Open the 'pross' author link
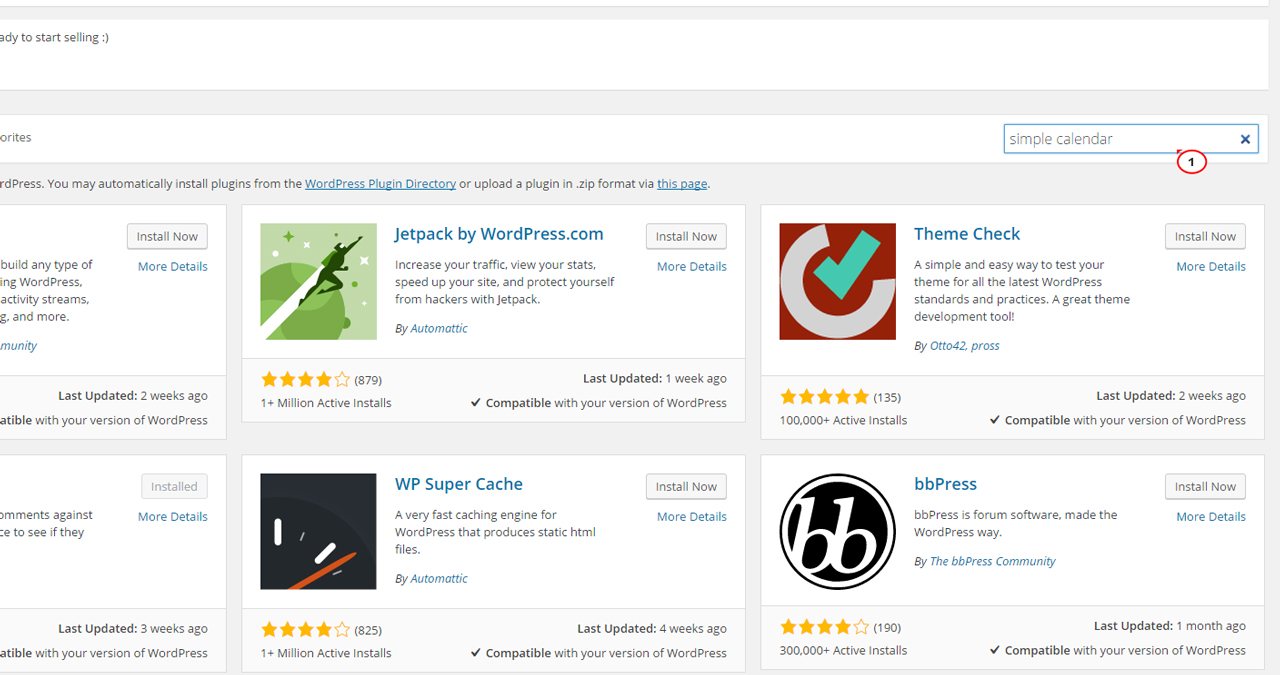Screen dimensions: 1280x675 click(985, 345)
